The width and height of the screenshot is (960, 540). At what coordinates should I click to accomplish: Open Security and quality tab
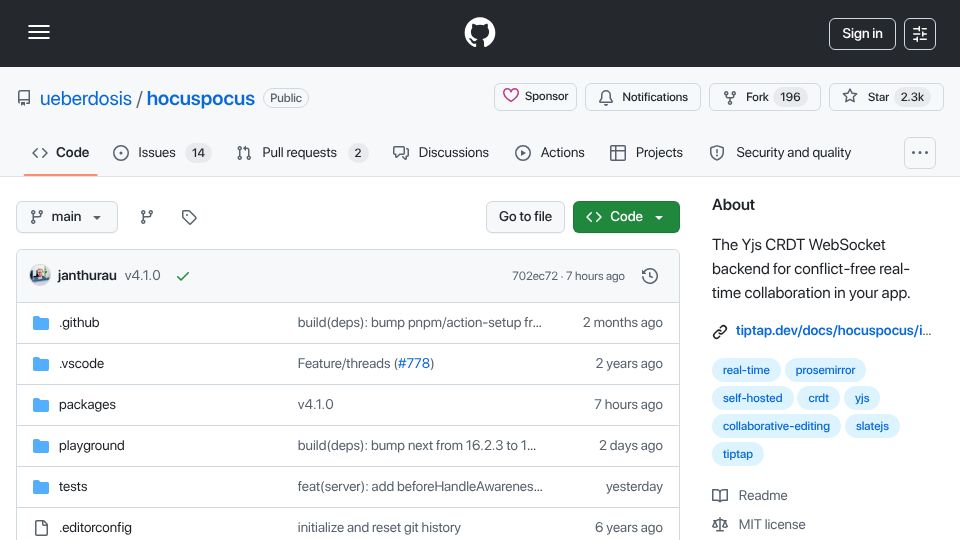pos(780,152)
